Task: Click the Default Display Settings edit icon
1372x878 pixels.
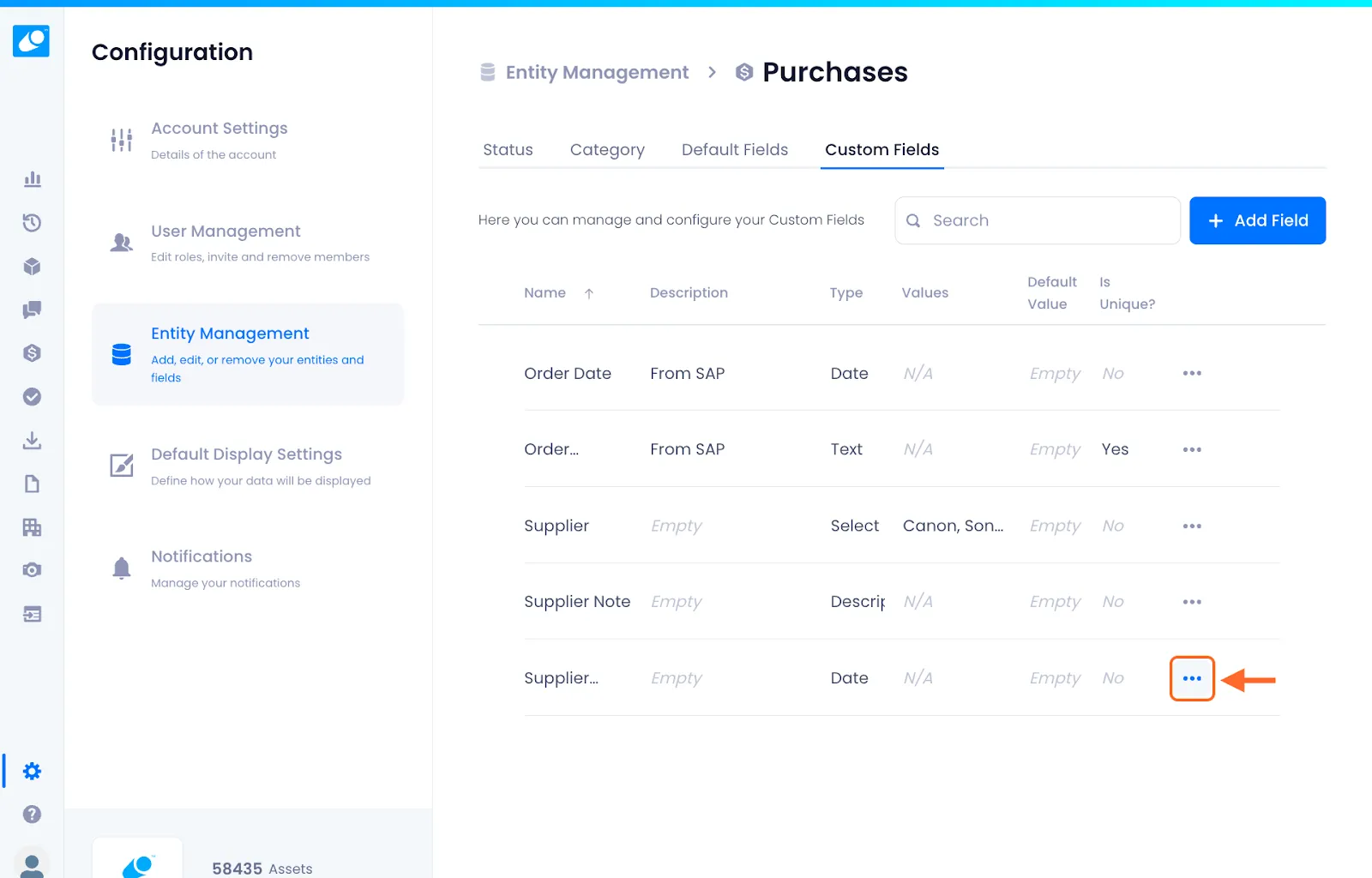Action: point(122,466)
